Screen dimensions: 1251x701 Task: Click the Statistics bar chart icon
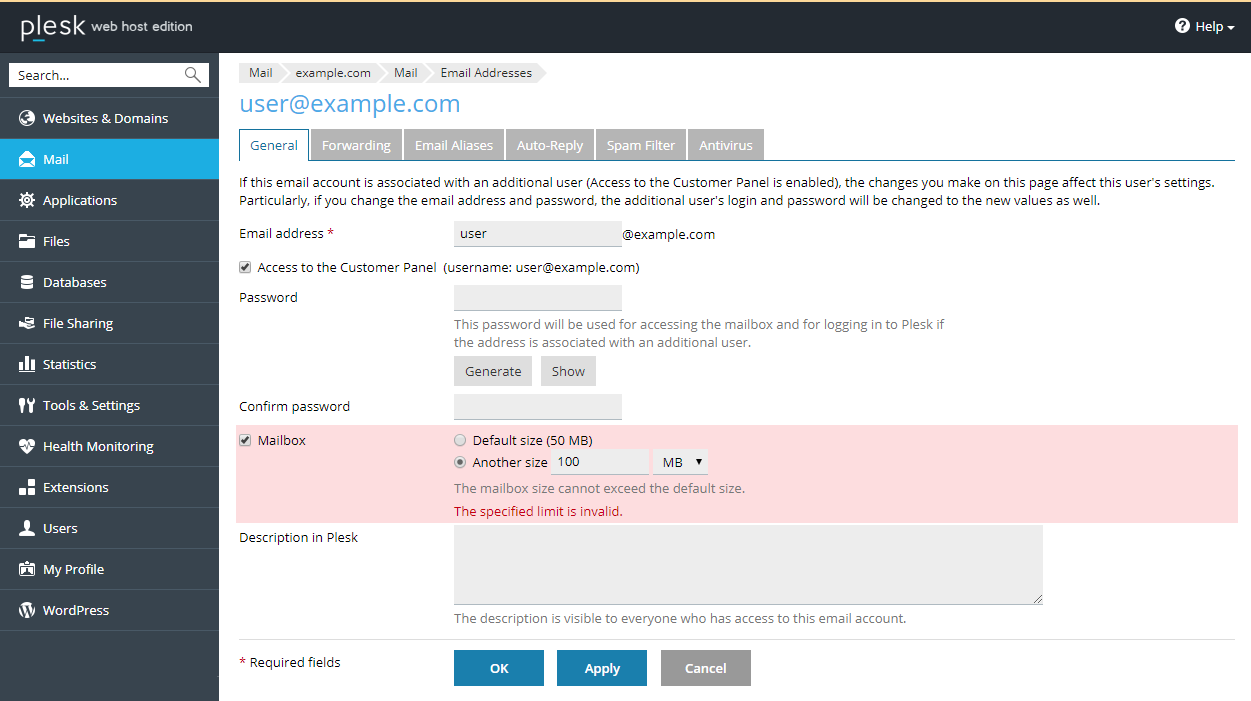[x=27, y=364]
